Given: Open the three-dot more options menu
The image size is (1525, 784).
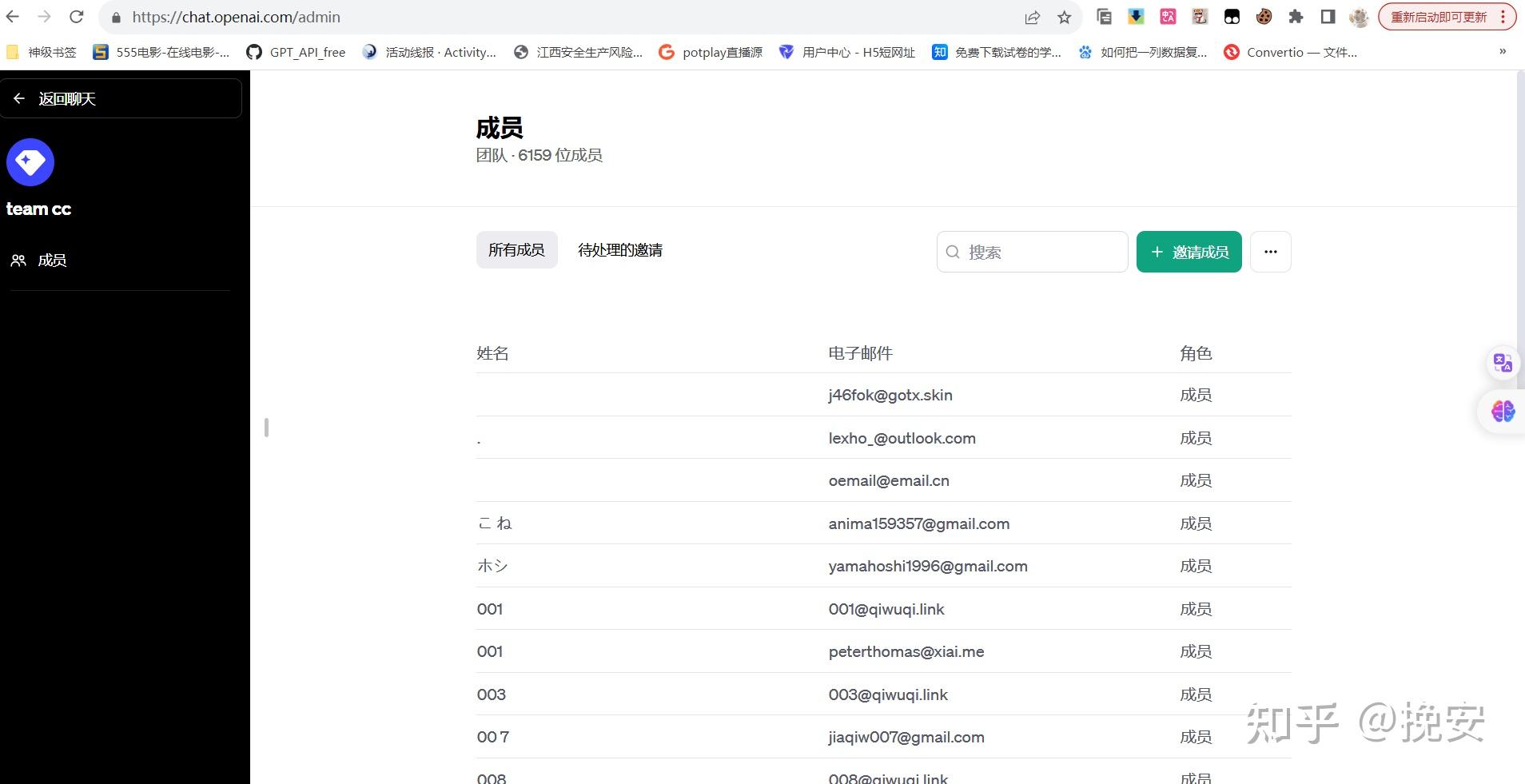Looking at the screenshot, I should 1270,251.
